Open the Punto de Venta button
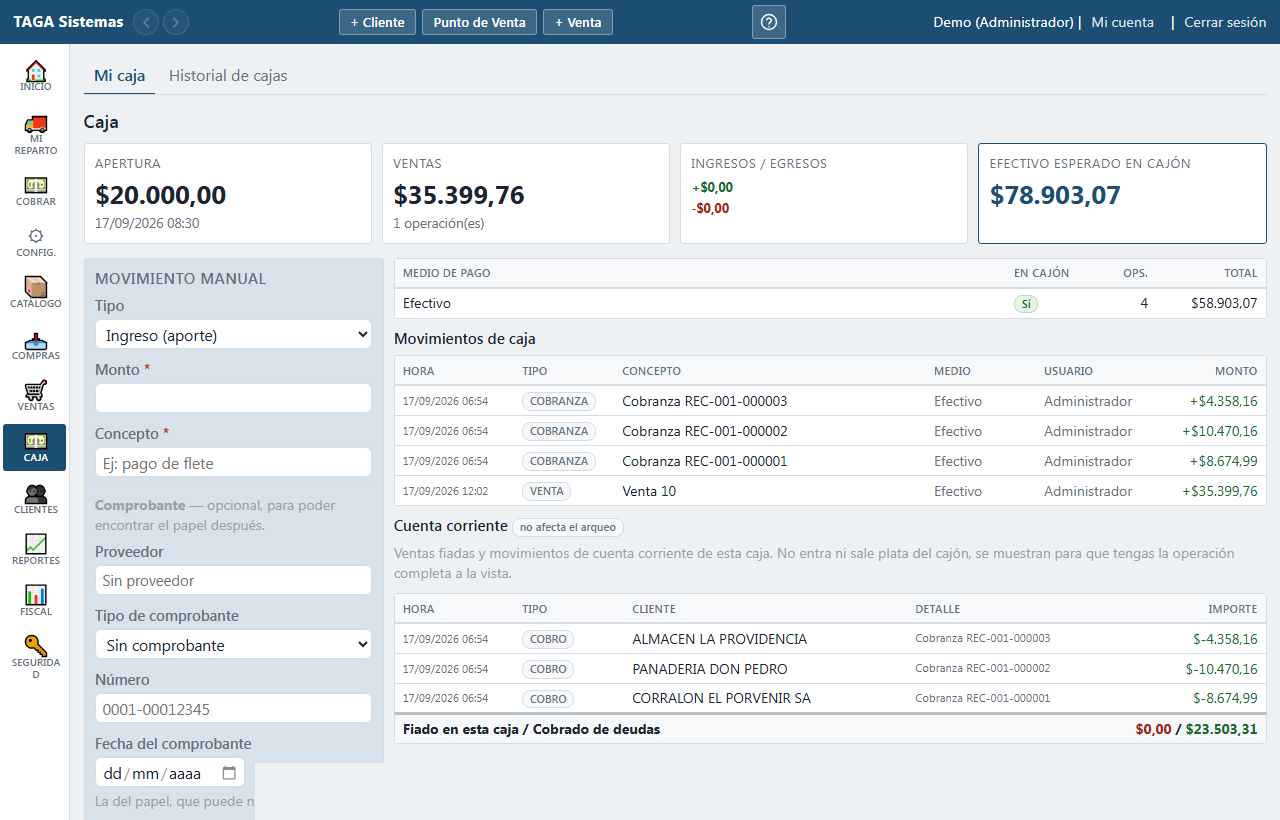 coord(480,22)
